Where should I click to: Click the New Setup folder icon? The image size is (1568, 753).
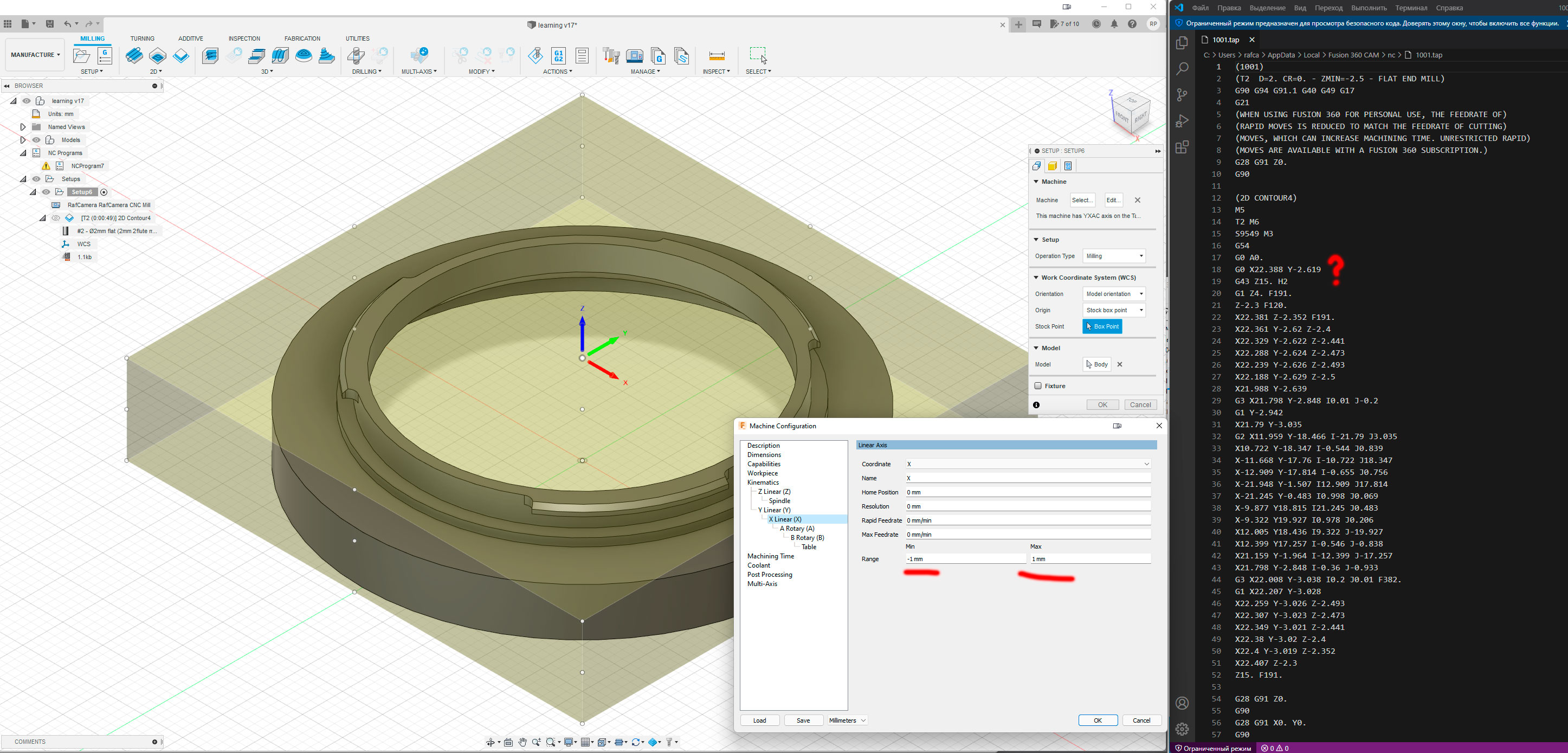(81, 56)
